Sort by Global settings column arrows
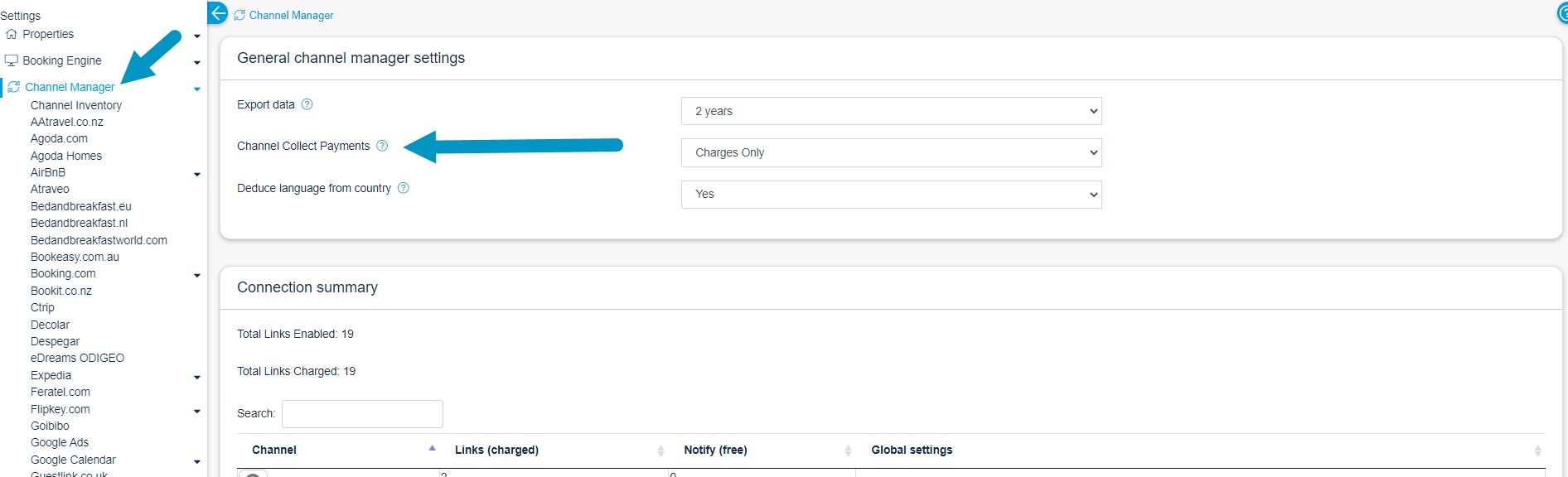Viewport: 1568px width, 477px height. coord(1537,450)
